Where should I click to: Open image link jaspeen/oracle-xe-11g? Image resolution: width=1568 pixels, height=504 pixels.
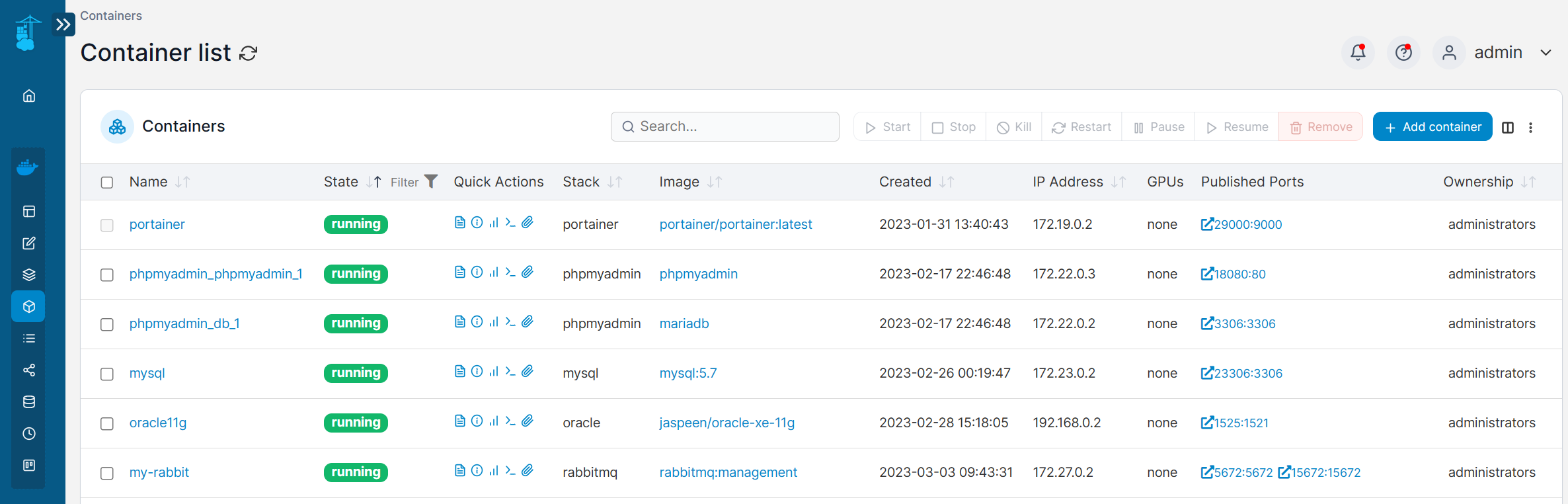[727, 423]
